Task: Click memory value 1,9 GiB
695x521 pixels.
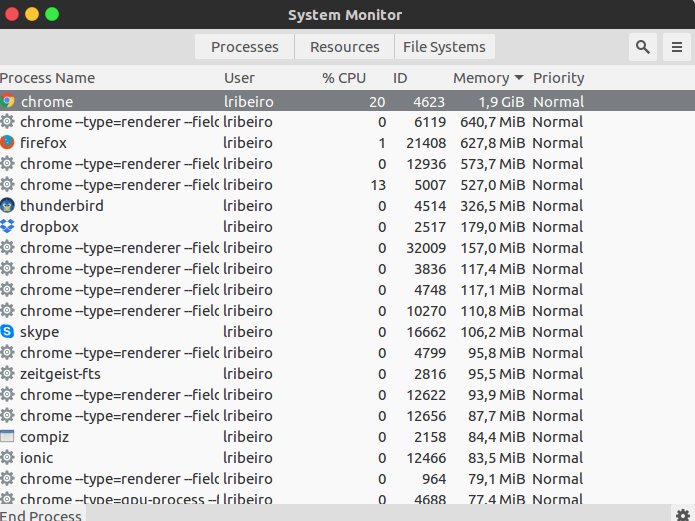Action: [501, 102]
